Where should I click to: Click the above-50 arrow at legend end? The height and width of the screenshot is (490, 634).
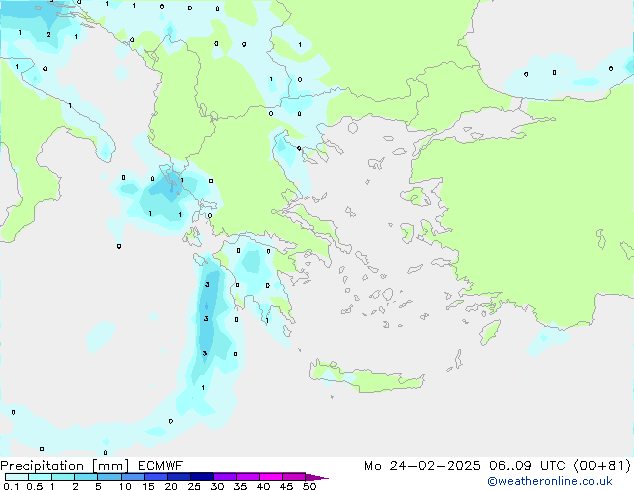coord(317,477)
